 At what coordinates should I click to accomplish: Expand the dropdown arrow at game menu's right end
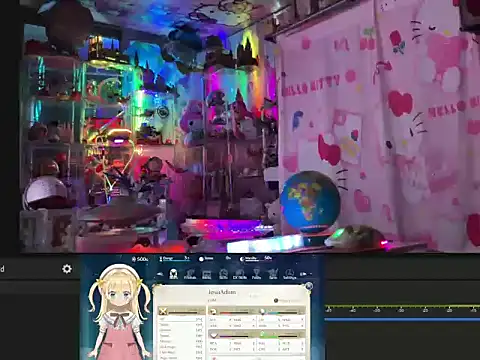click(311, 274)
